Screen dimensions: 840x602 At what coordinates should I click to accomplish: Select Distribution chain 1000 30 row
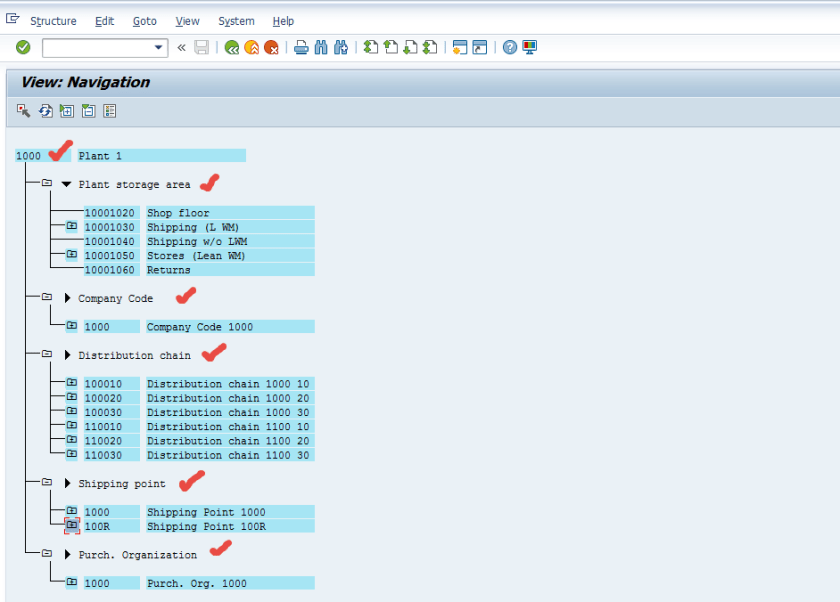tap(199, 412)
